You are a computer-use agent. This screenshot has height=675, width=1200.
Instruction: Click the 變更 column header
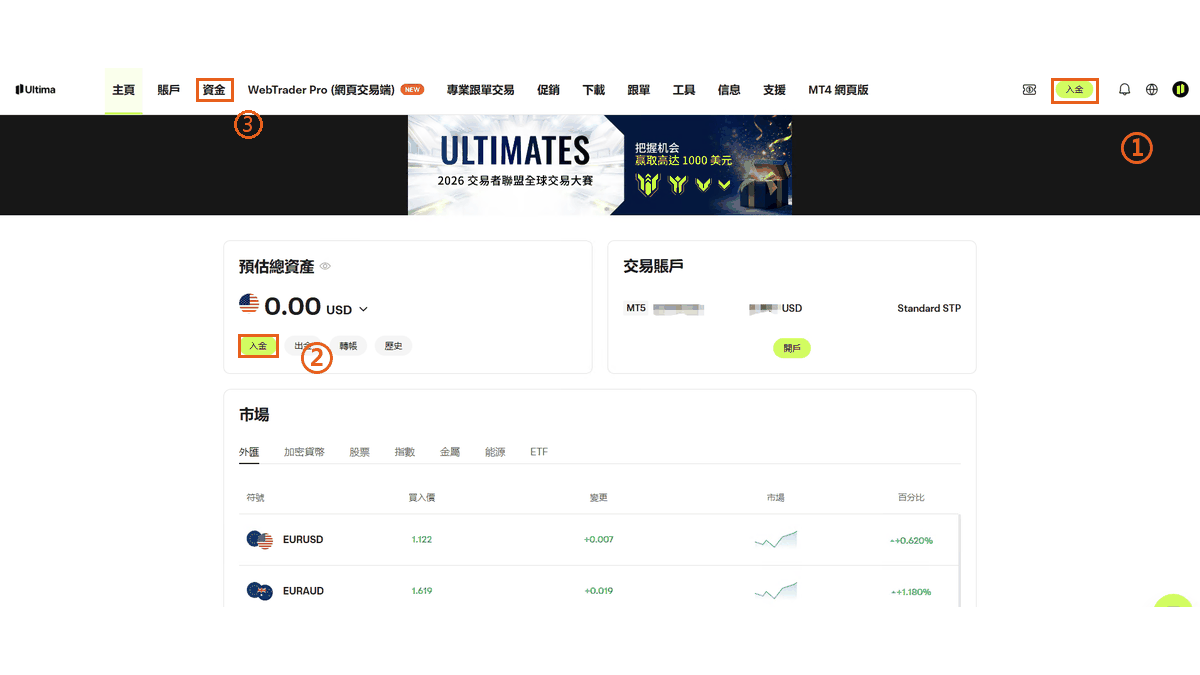(598, 497)
